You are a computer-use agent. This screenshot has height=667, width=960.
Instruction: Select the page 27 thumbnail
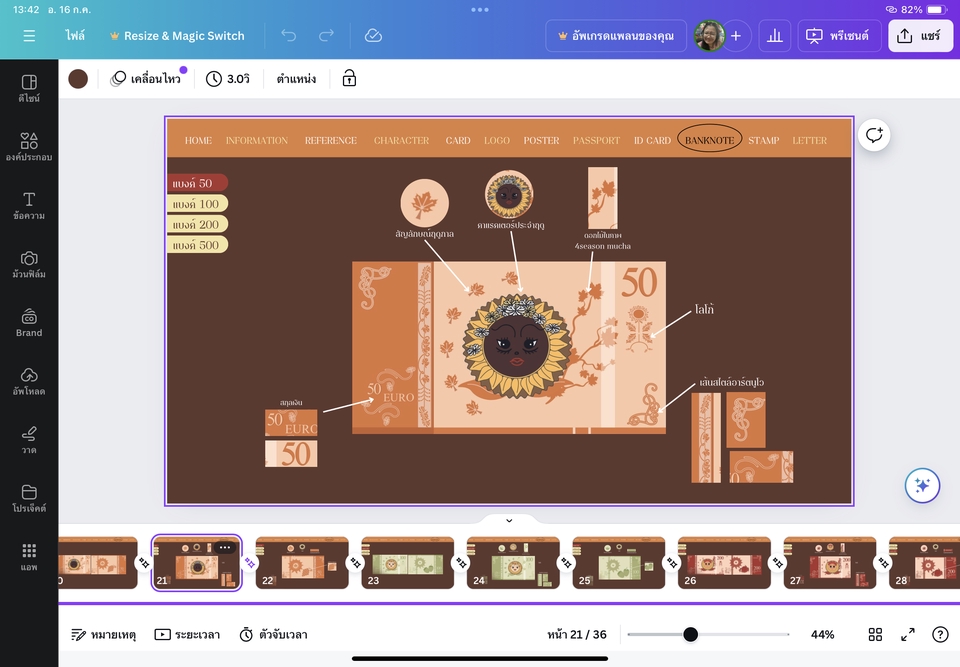[830, 563]
